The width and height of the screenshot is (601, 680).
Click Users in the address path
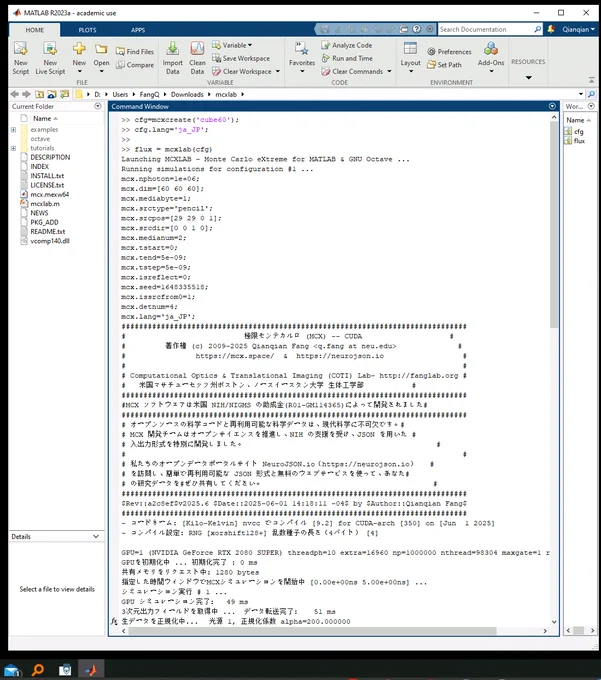(x=120, y=94)
